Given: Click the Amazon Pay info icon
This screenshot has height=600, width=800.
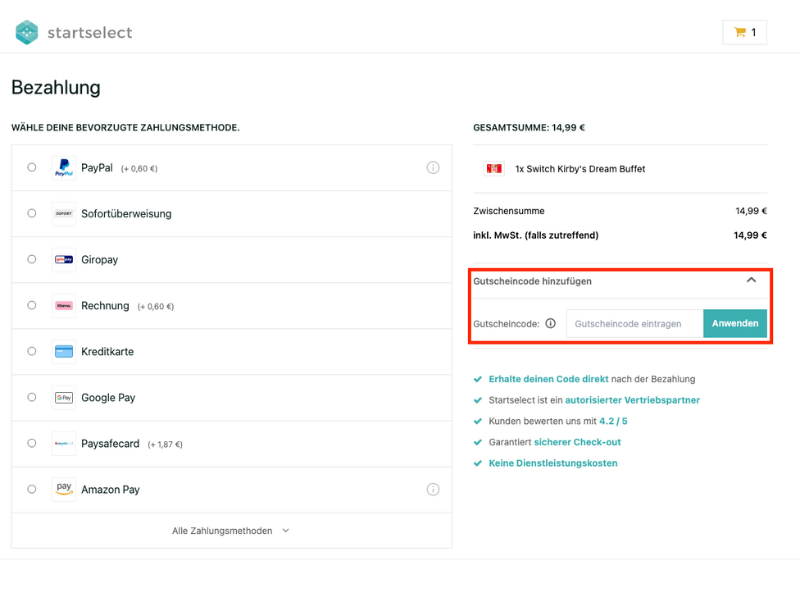Looking at the screenshot, I should coord(433,490).
